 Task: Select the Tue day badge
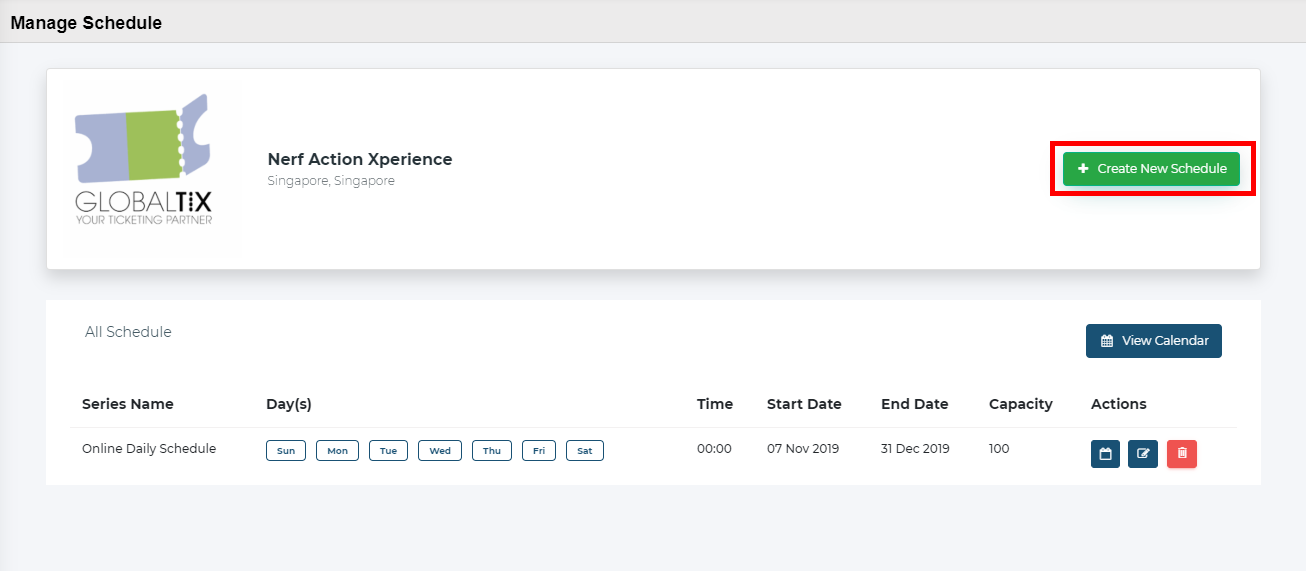(x=389, y=451)
